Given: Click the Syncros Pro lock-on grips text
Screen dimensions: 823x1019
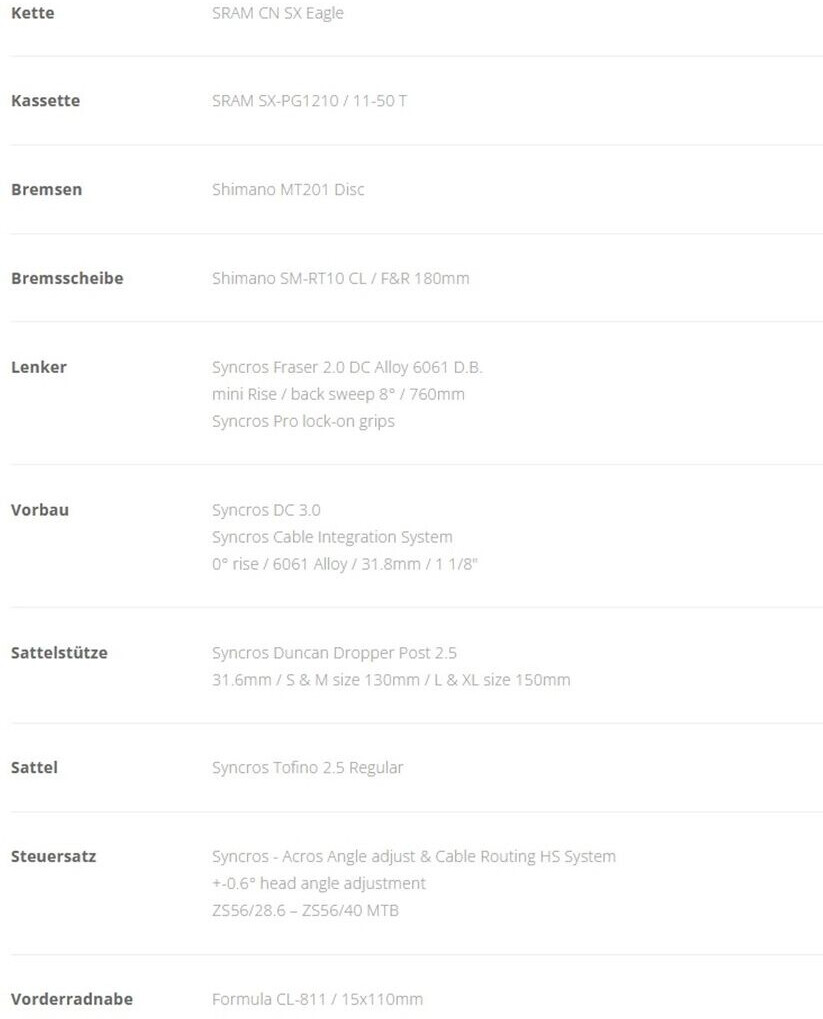Looking at the screenshot, I should point(303,421).
